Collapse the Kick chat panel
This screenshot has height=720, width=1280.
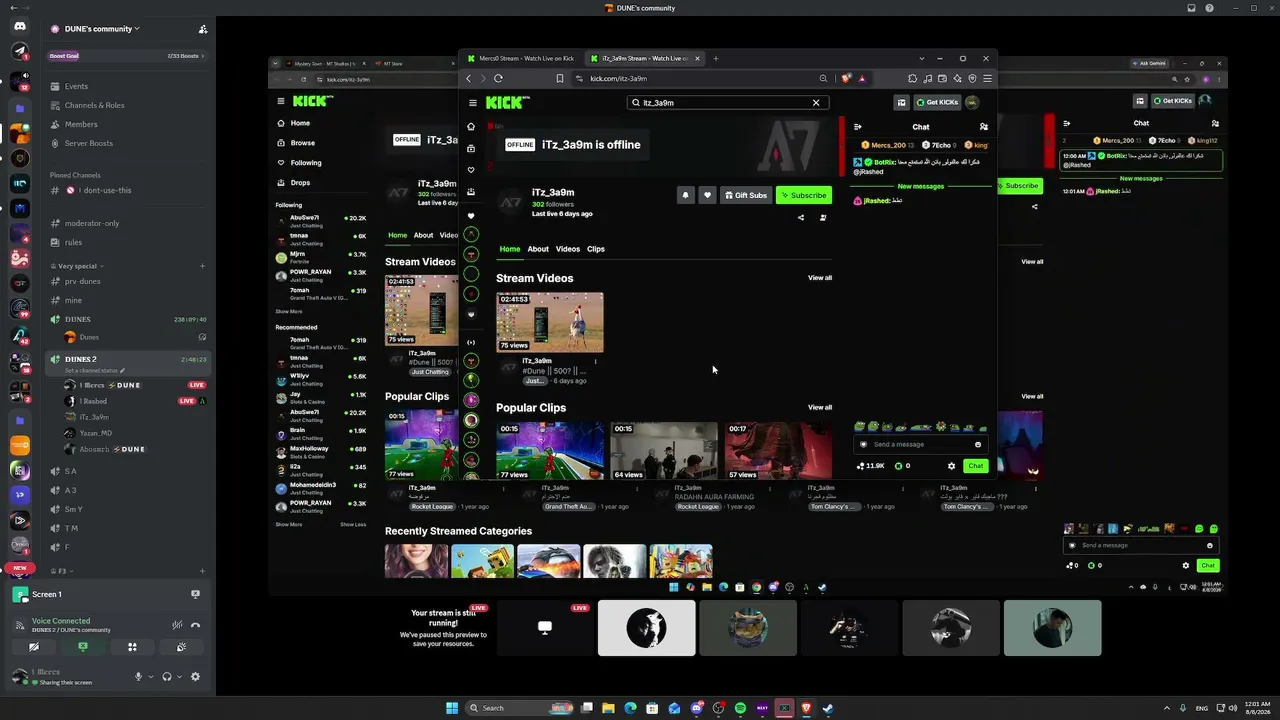coord(857,127)
